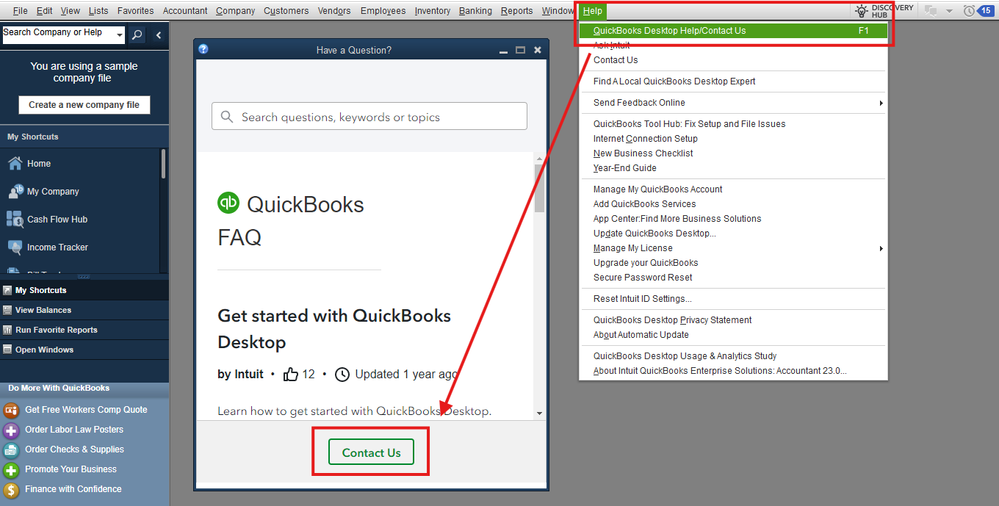Click the My Shortcuts list scrollbar
The height and width of the screenshot is (506, 999).
164,164
